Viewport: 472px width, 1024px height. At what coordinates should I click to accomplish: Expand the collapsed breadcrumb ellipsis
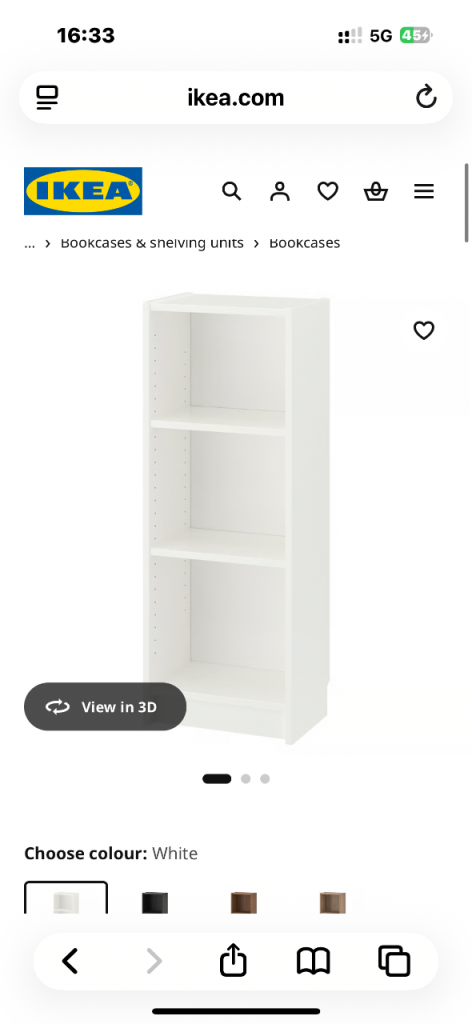point(29,244)
